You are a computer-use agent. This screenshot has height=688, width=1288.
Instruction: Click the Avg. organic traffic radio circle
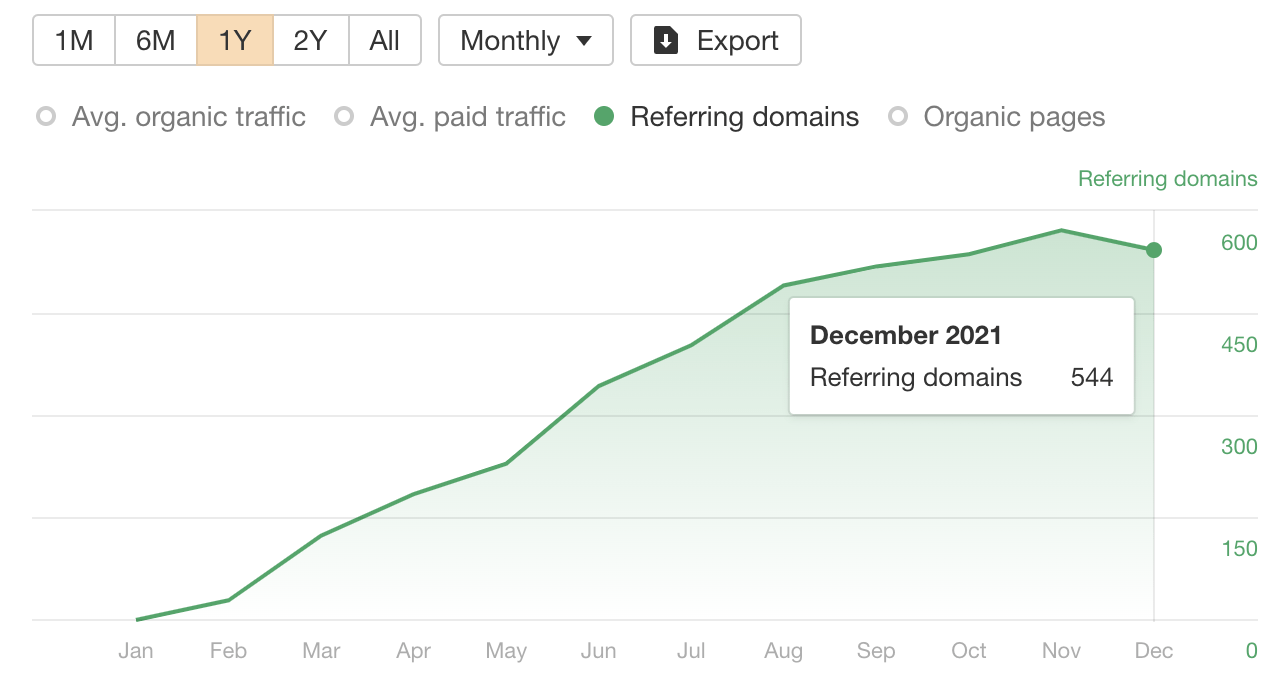click(45, 117)
